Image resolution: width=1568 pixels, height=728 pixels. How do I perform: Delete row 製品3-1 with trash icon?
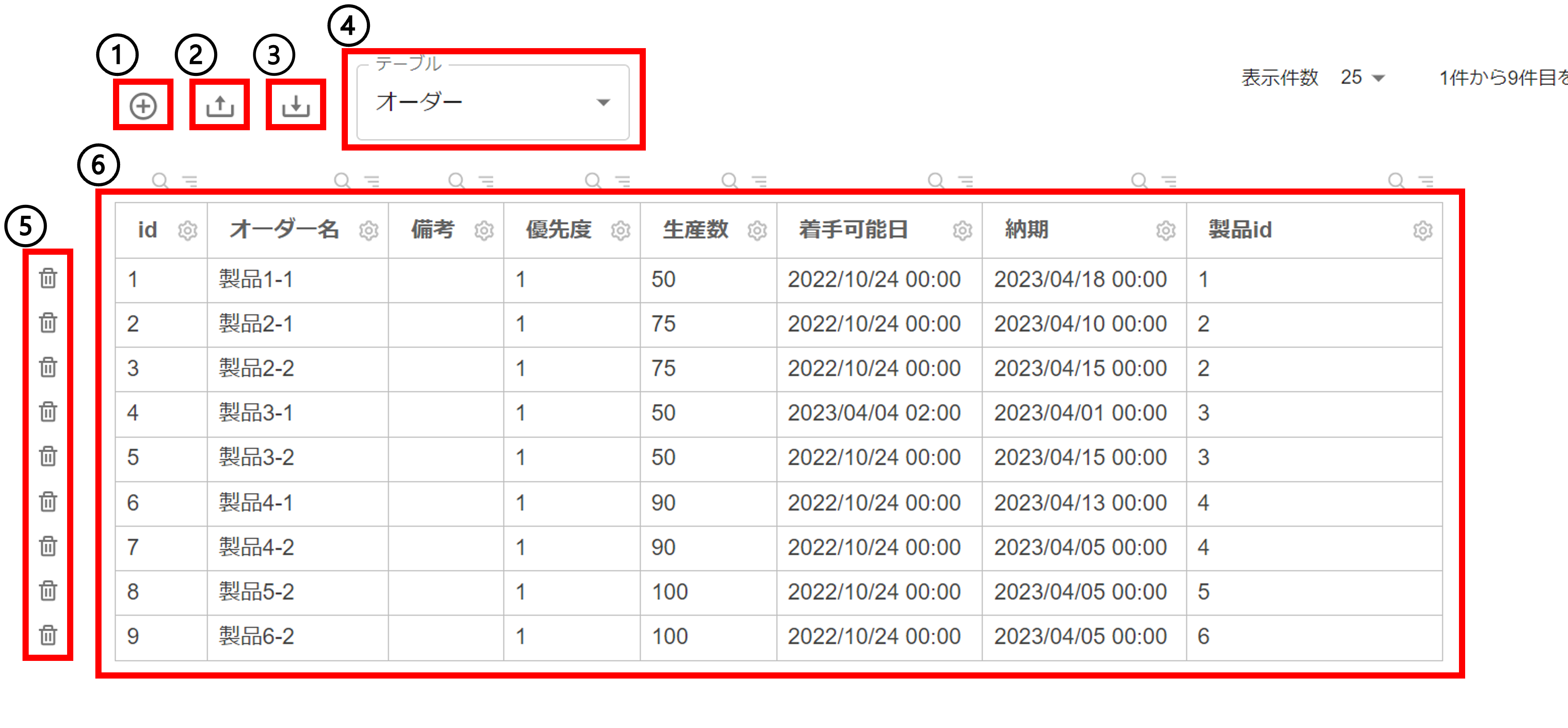coord(48,412)
